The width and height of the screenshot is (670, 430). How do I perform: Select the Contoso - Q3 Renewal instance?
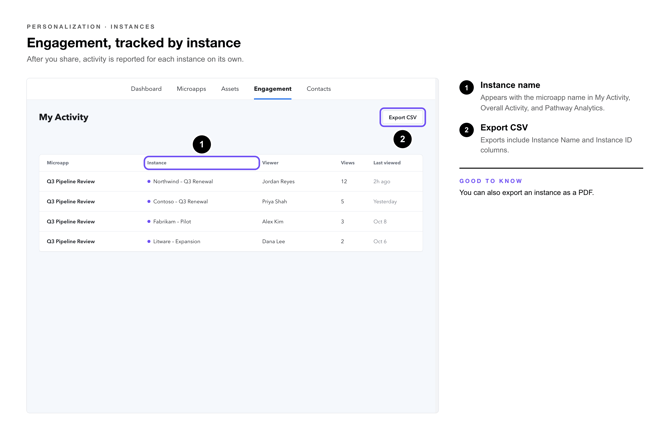tap(180, 202)
